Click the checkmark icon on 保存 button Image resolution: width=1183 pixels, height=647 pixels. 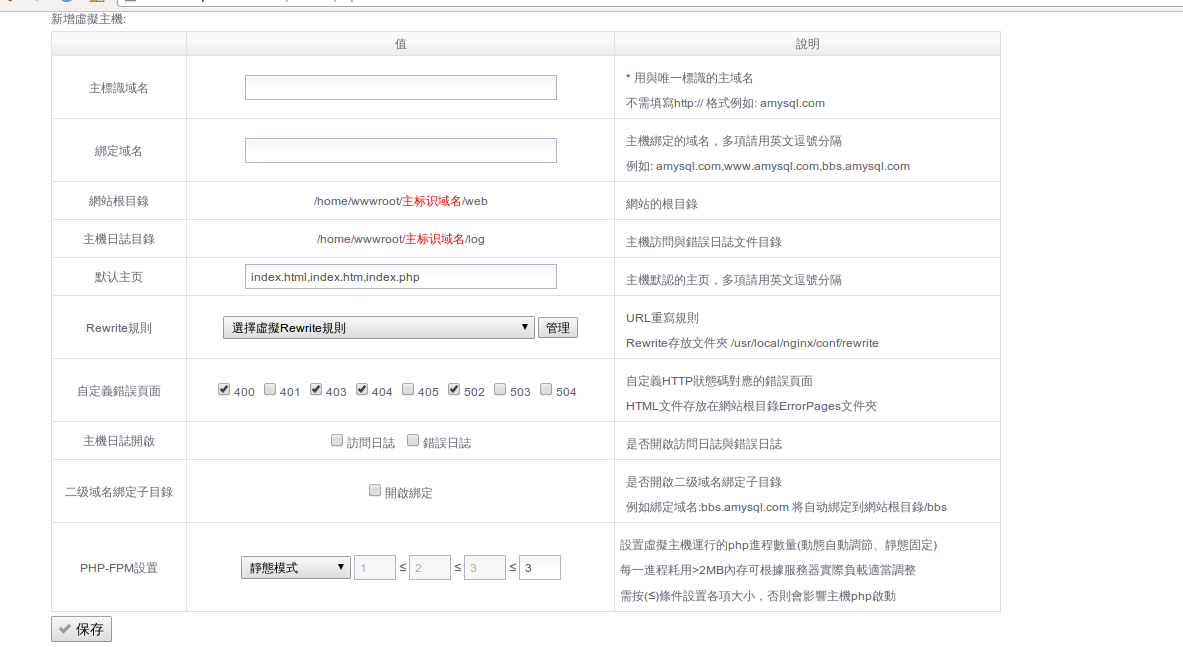point(65,630)
